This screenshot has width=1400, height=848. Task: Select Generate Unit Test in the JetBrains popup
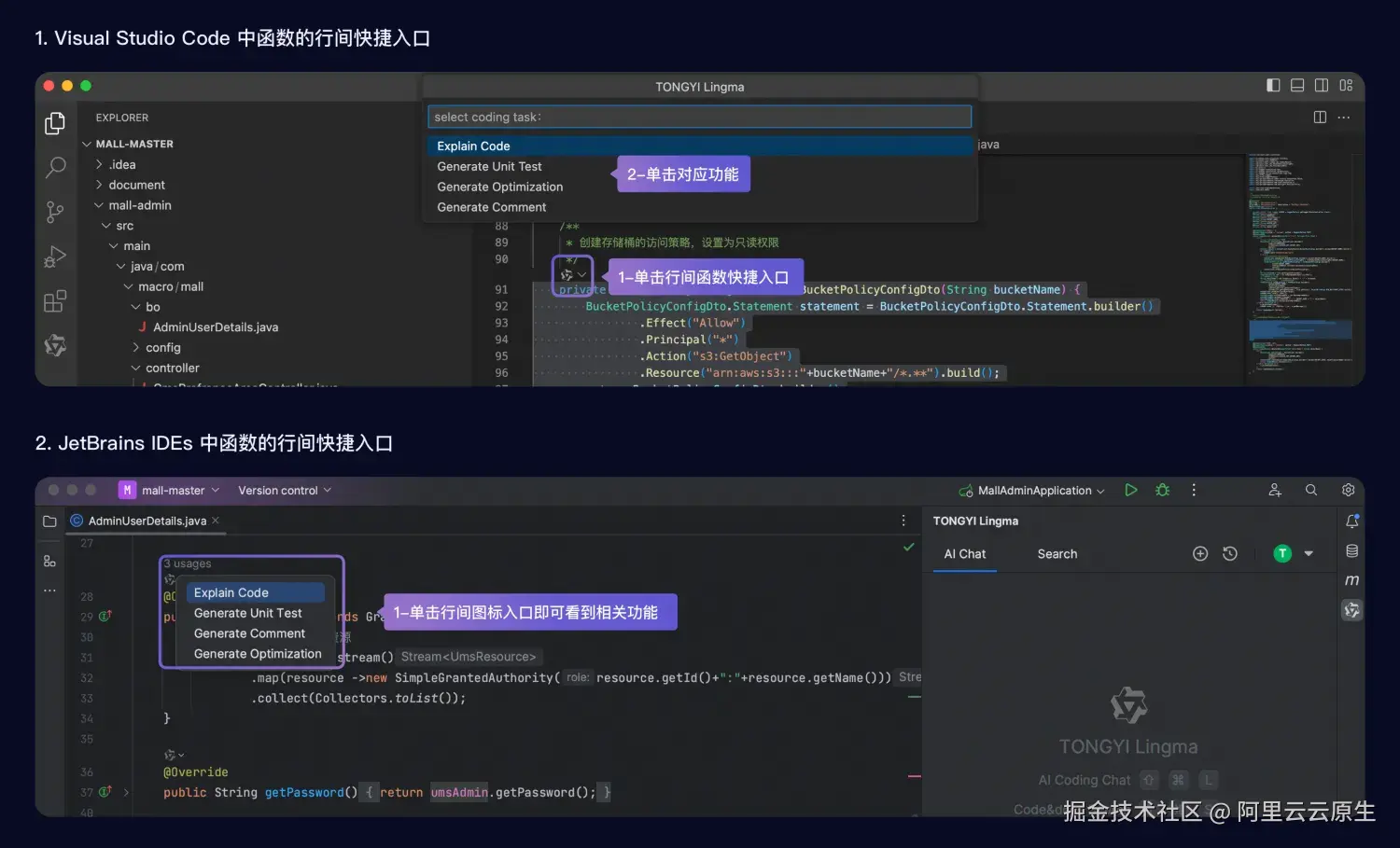click(x=247, y=613)
